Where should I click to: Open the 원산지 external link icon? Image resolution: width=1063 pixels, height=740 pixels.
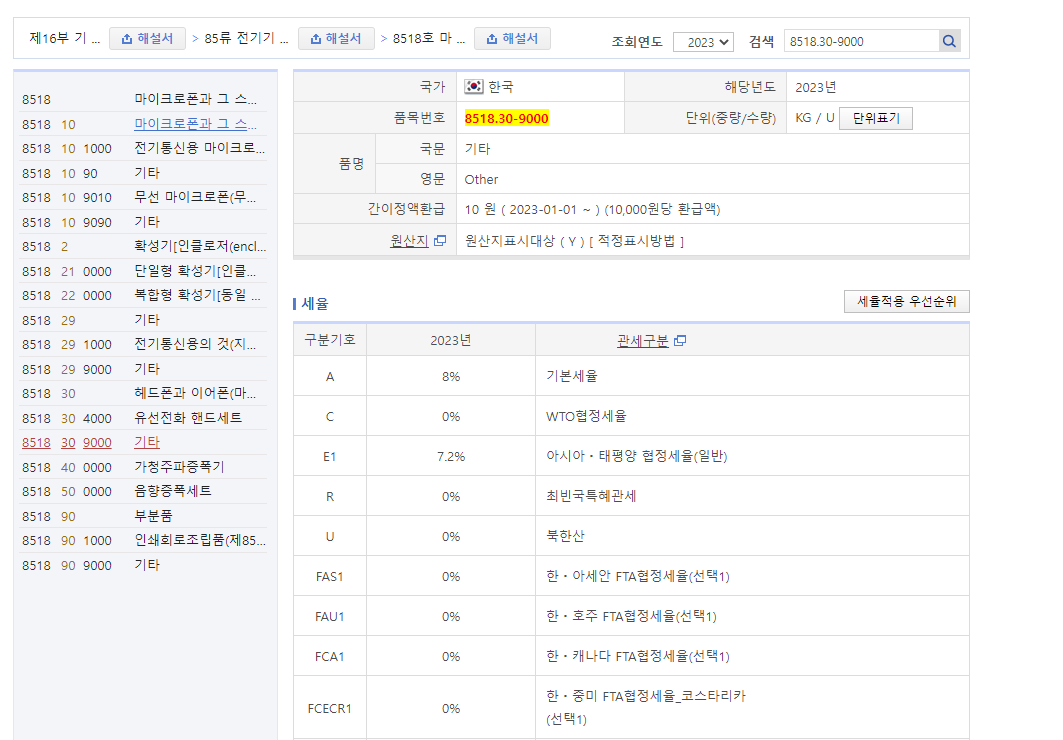[x=440, y=241]
